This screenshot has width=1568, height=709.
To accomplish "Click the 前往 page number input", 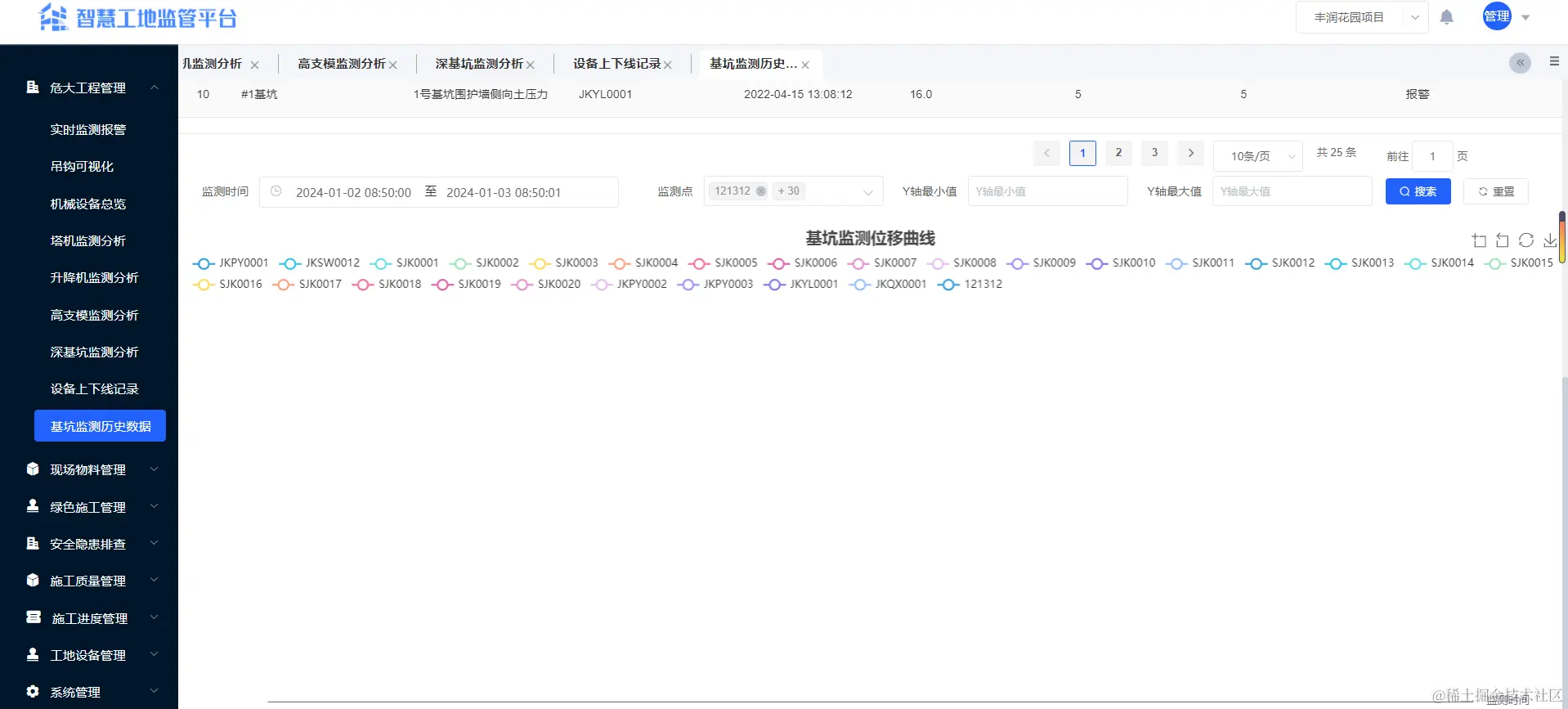I will (x=1432, y=156).
